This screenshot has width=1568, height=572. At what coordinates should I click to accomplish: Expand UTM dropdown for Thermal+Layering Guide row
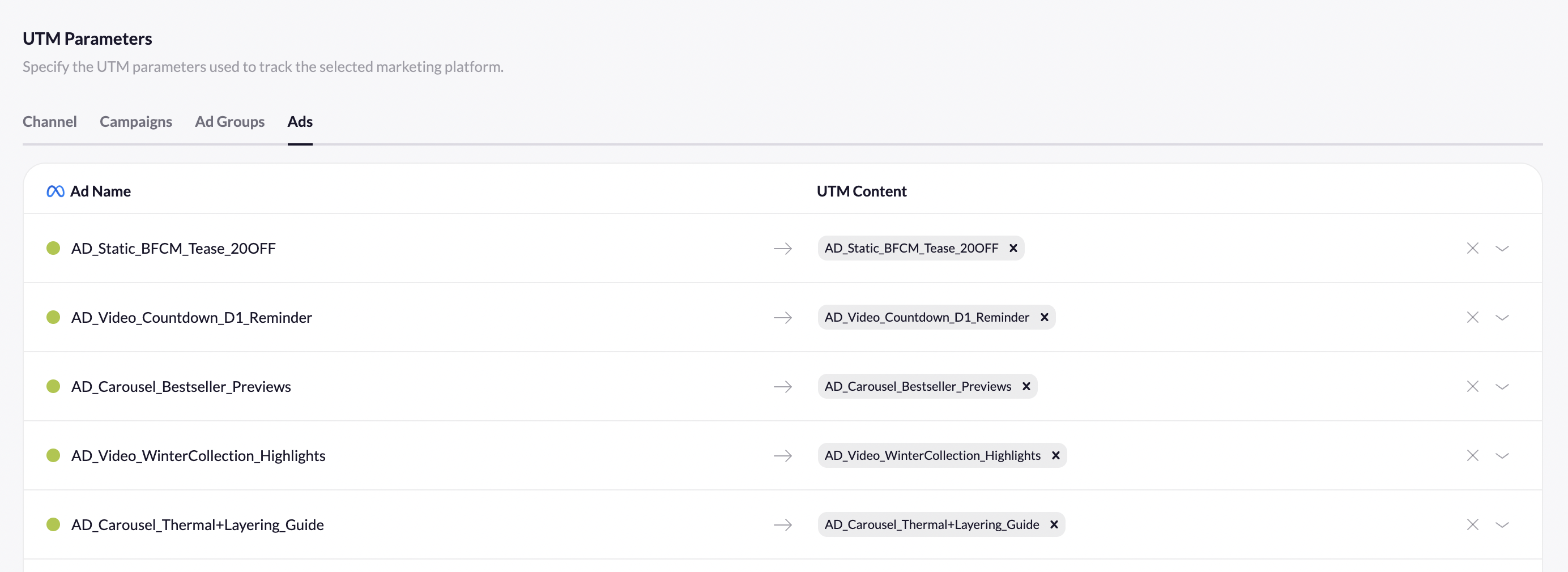pos(1502,524)
